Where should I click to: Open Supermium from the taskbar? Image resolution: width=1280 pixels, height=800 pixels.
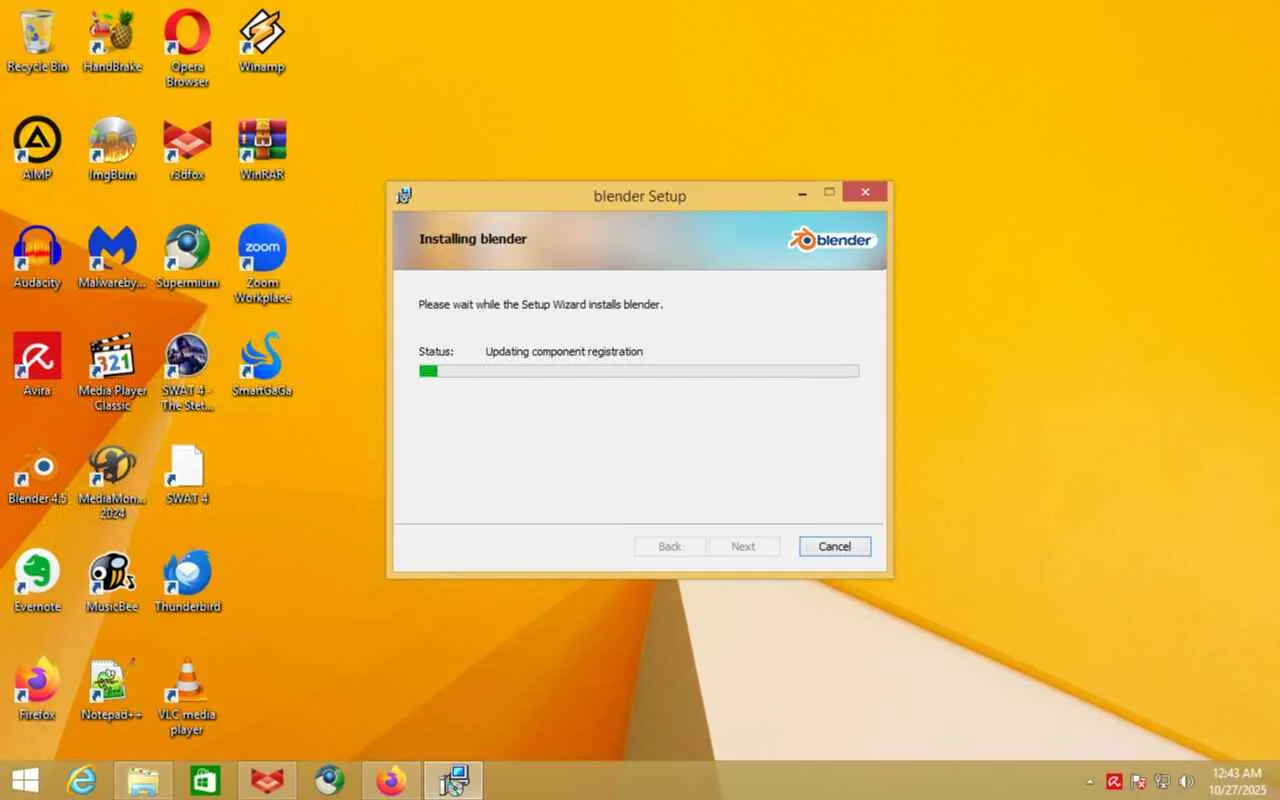click(x=329, y=781)
